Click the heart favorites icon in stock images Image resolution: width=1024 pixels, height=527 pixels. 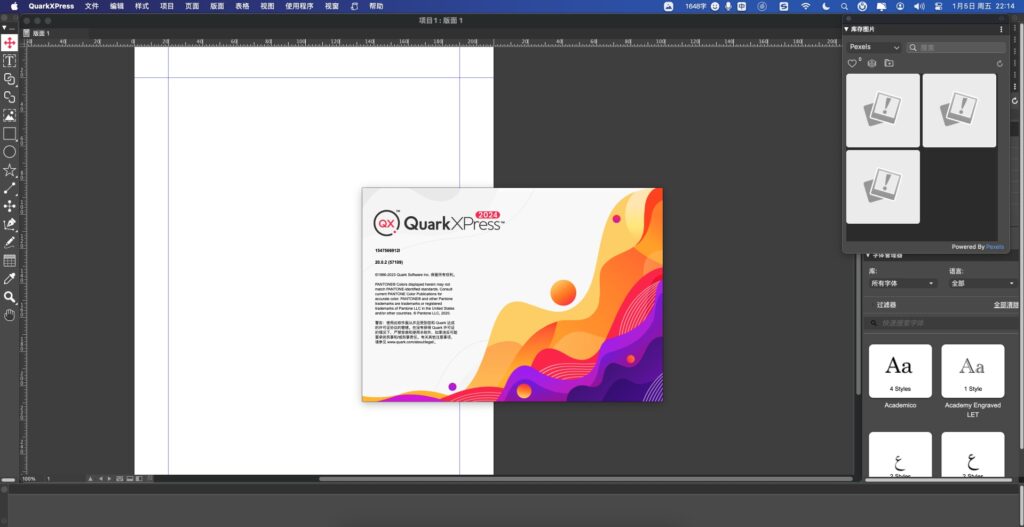click(x=852, y=63)
